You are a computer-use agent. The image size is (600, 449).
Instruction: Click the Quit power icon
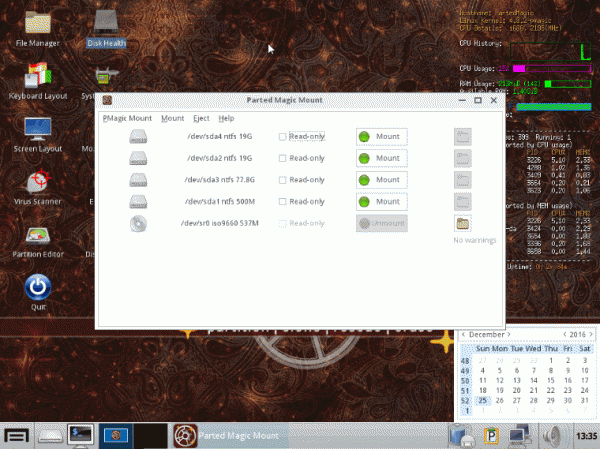click(39, 287)
